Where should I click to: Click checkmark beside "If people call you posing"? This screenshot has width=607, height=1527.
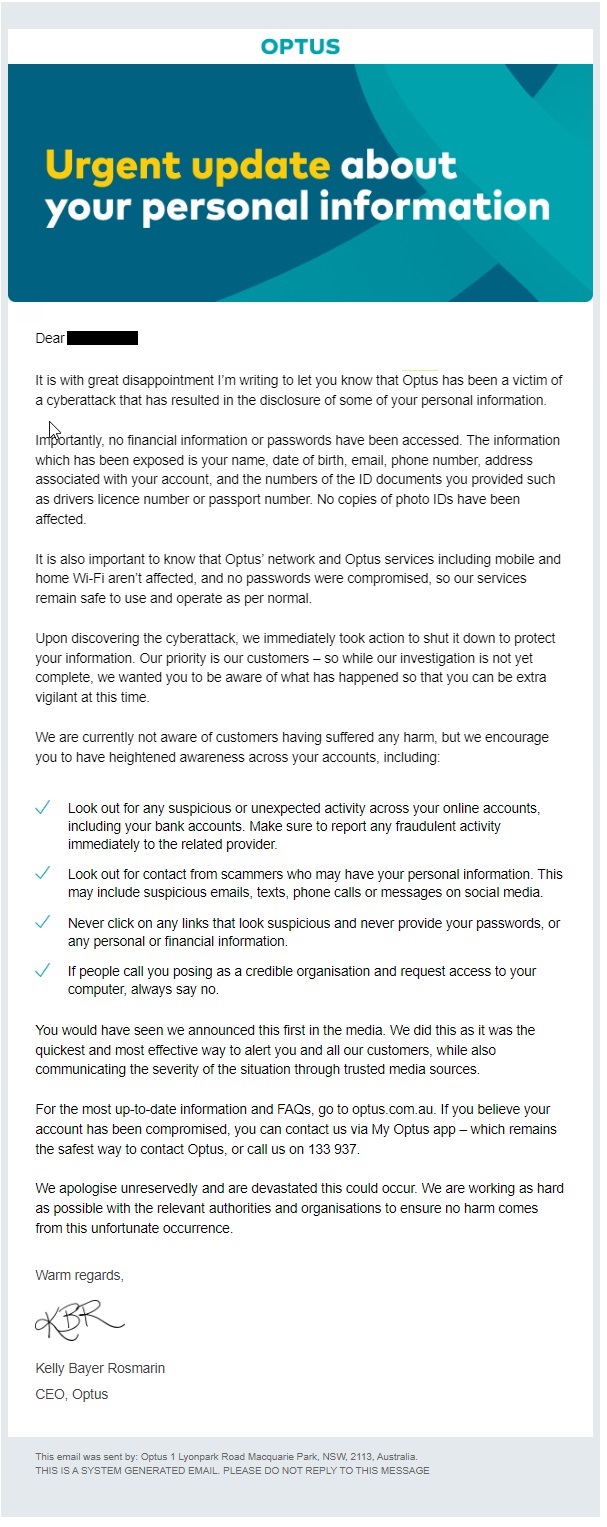pyautogui.click(x=42, y=971)
